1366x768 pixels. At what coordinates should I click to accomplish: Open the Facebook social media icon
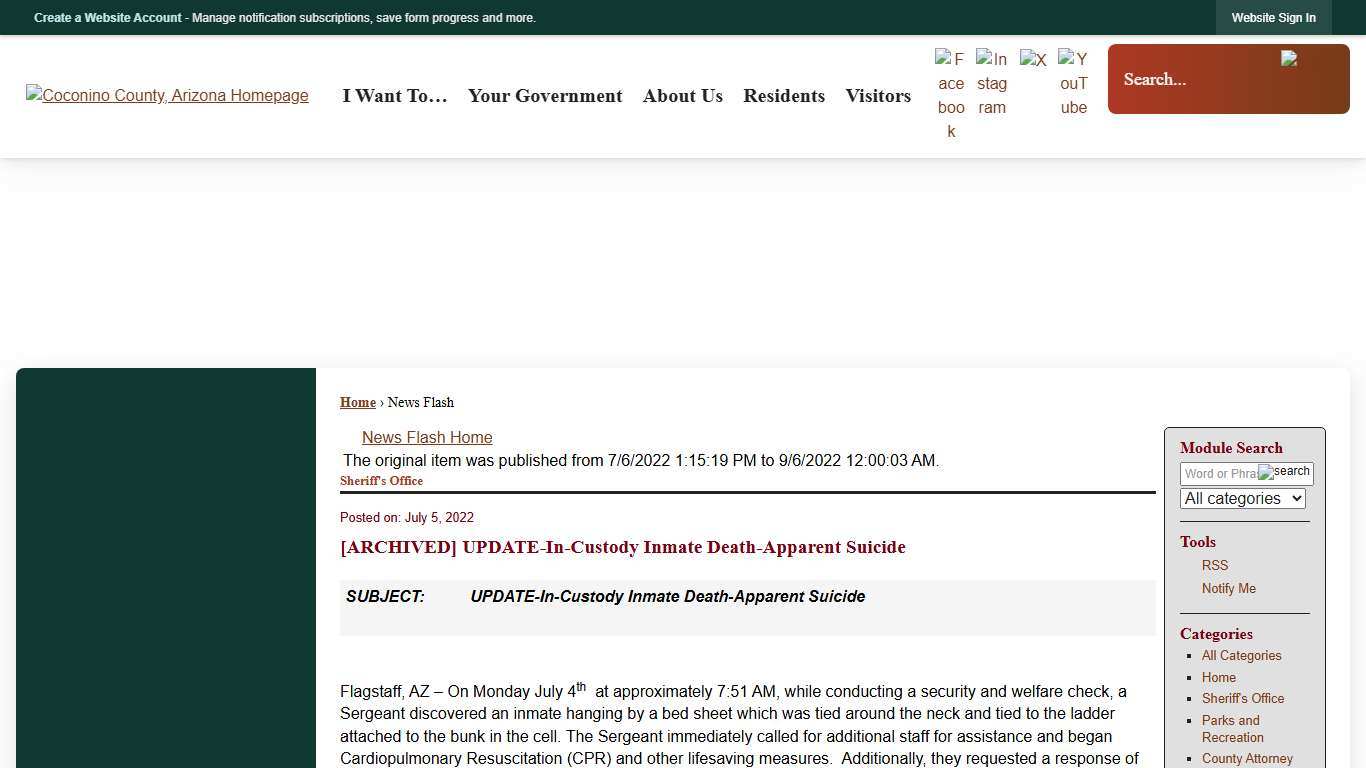(x=951, y=94)
